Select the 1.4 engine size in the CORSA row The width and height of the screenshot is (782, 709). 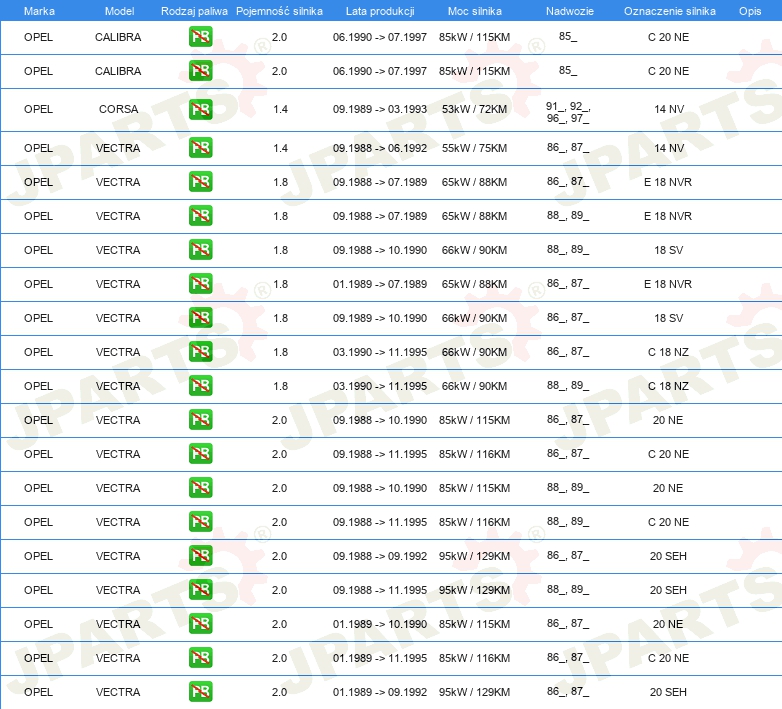pyautogui.click(x=280, y=109)
